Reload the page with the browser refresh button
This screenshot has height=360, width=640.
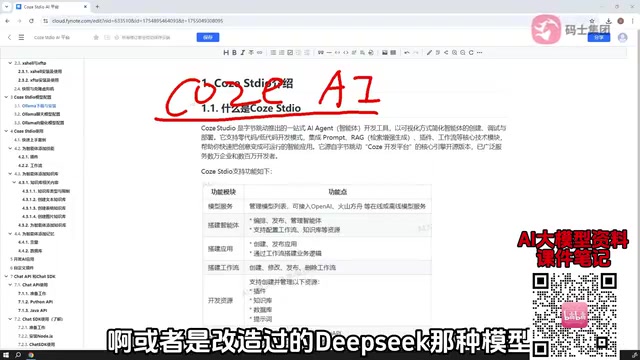[x=31, y=21]
